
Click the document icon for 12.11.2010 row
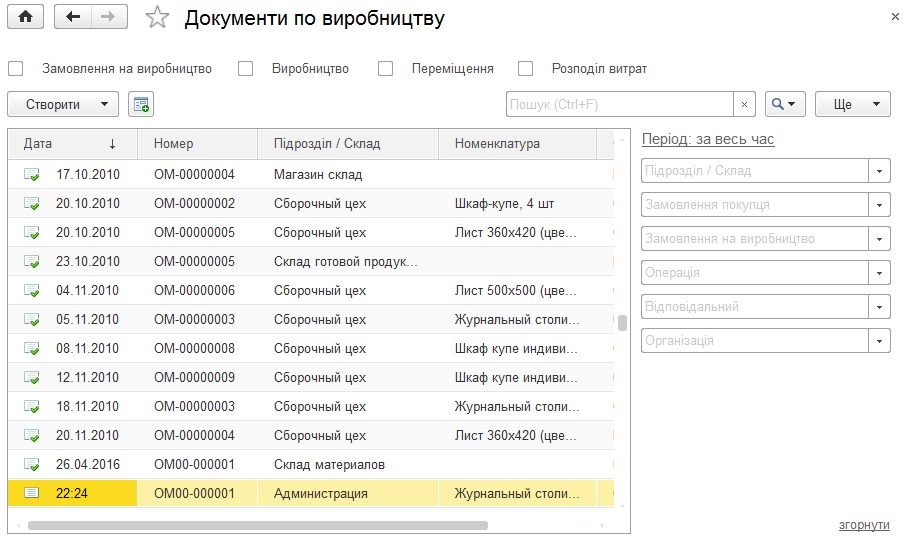point(32,377)
